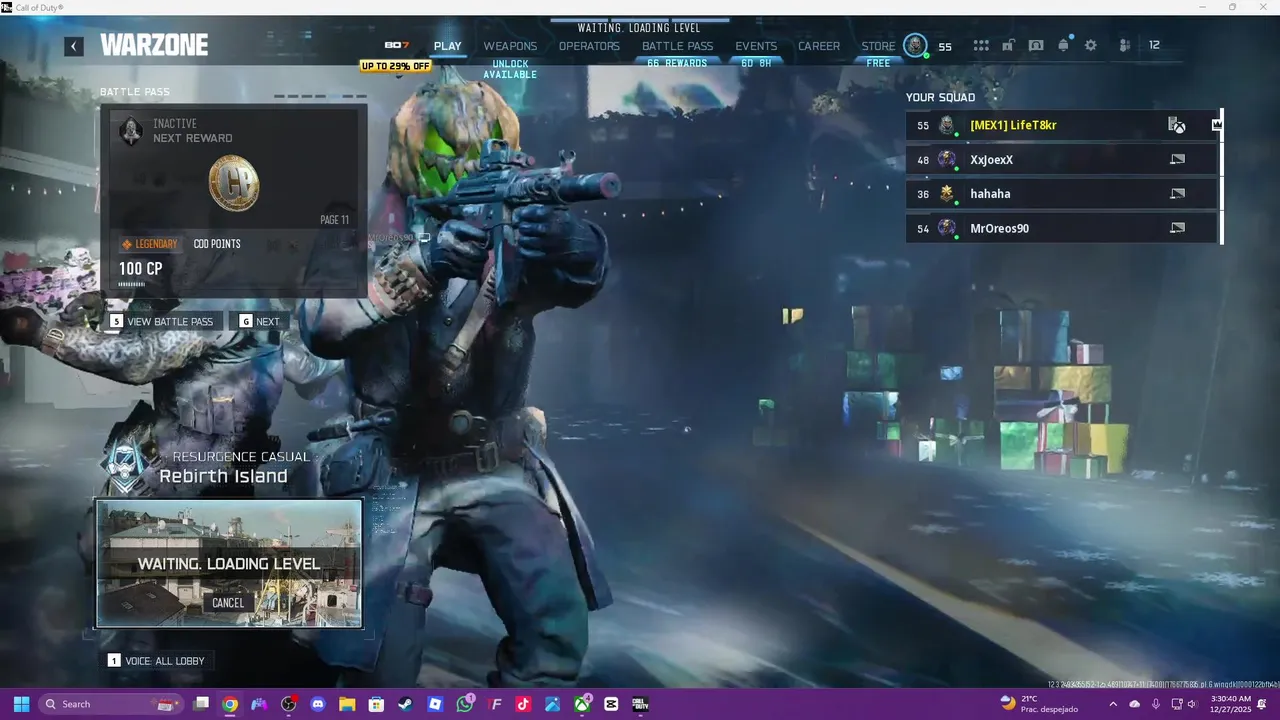Click the XxJoexX player emblem
The image size is (1280, 720).
coord(947,160)
